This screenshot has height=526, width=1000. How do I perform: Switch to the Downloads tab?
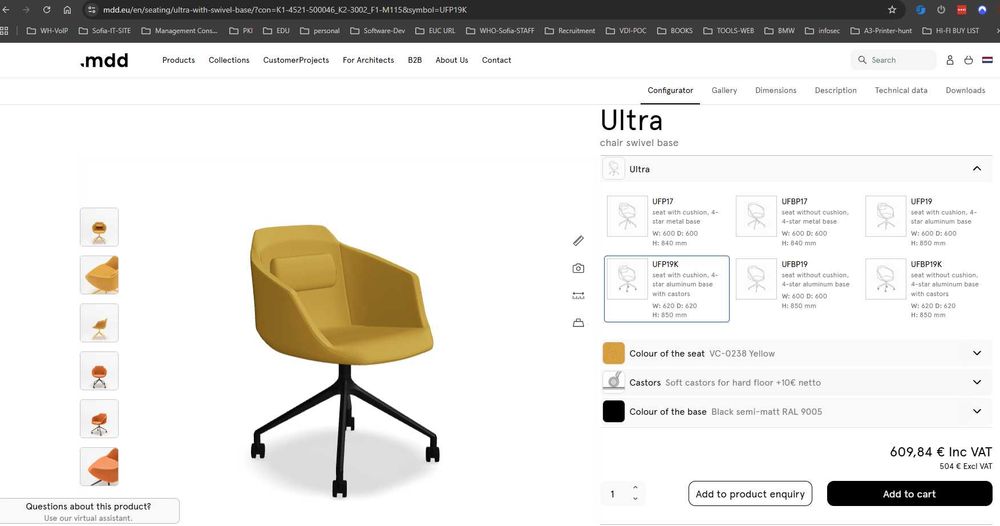965,91
